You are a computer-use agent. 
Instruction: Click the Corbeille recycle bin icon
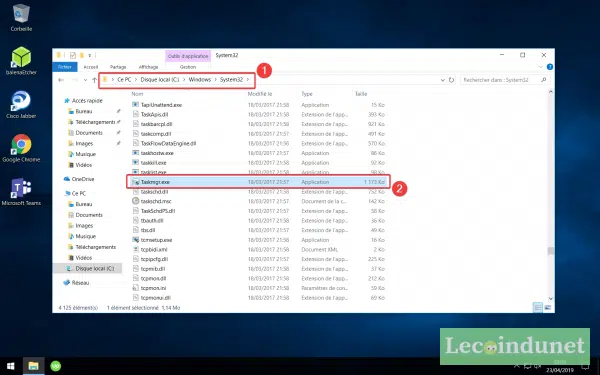(21, 17)
